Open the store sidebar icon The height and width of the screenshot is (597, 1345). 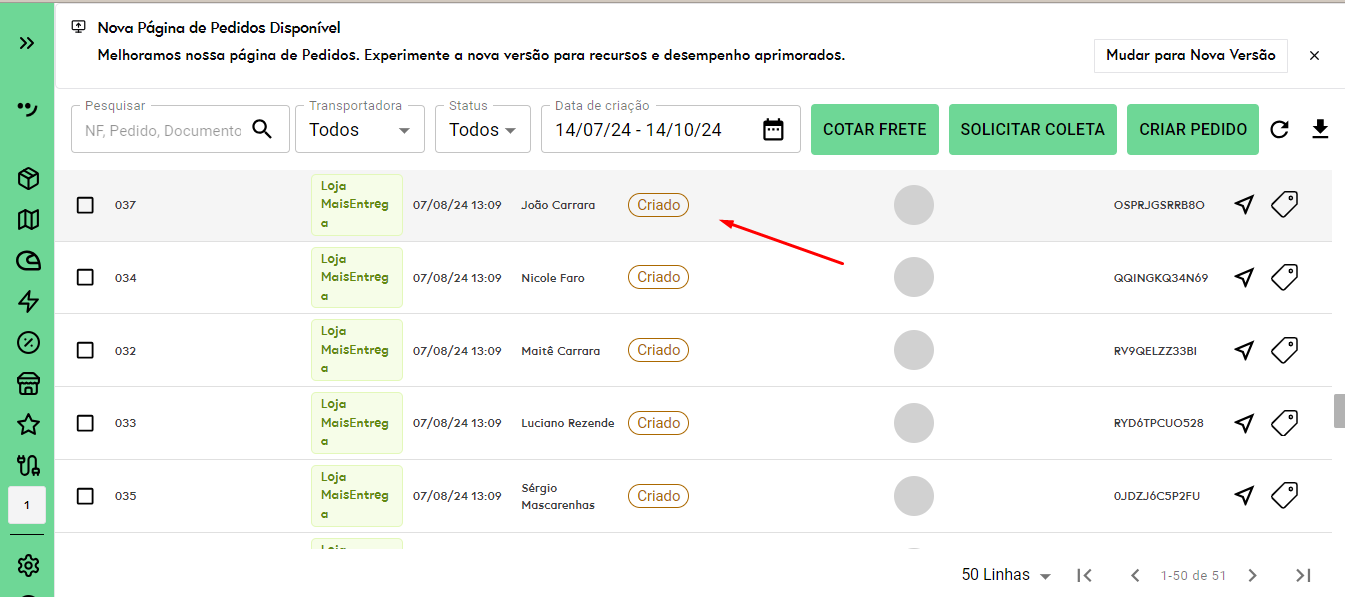point(28,383)
